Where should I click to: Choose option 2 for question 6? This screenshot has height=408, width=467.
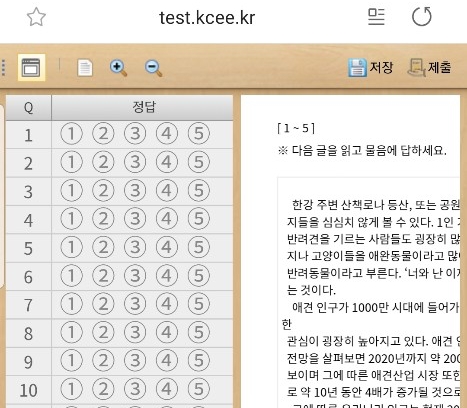point(103,276)
